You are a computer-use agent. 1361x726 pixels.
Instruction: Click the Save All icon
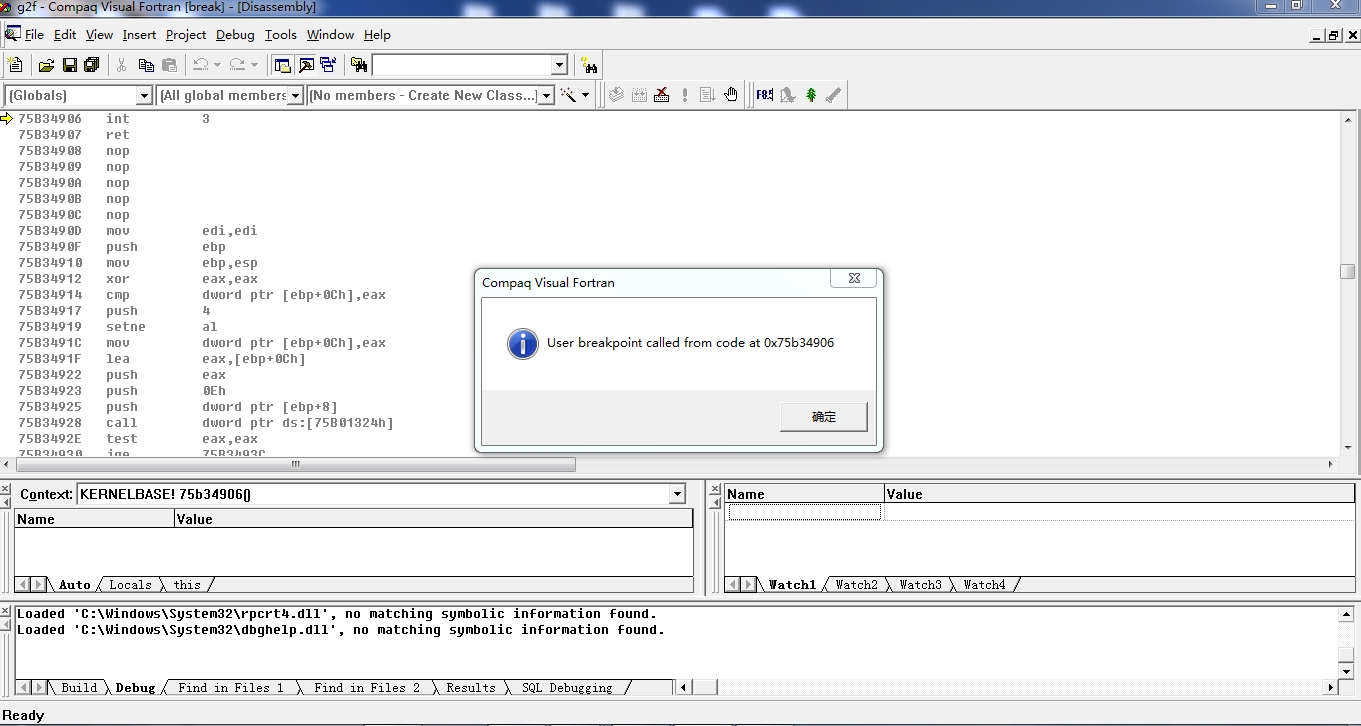pyautogui.click(x=92, y=65)
